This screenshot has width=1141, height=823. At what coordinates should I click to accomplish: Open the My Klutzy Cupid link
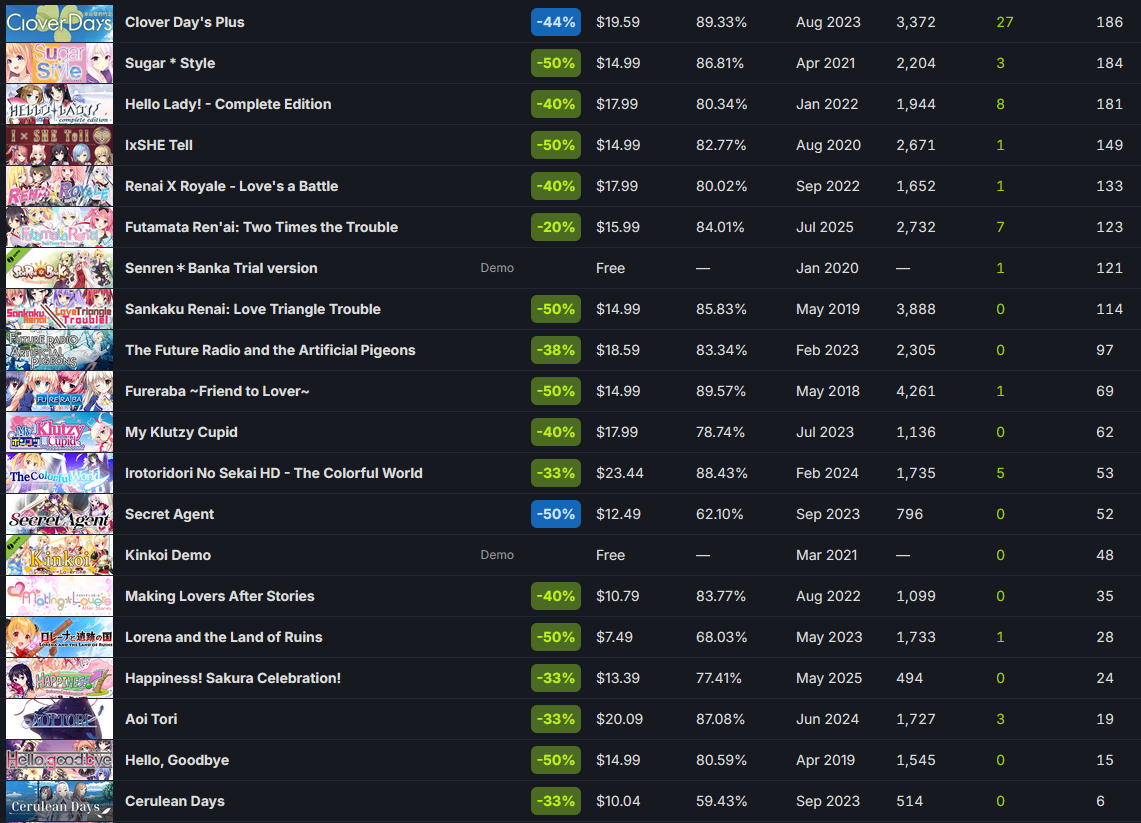point(181,432)
